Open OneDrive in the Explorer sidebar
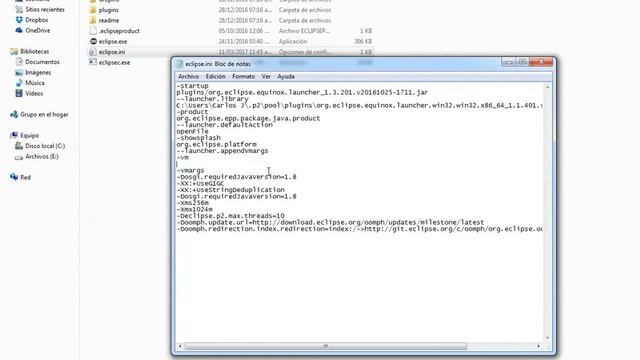This screenshot has height=360, width=640. [38, 31]
